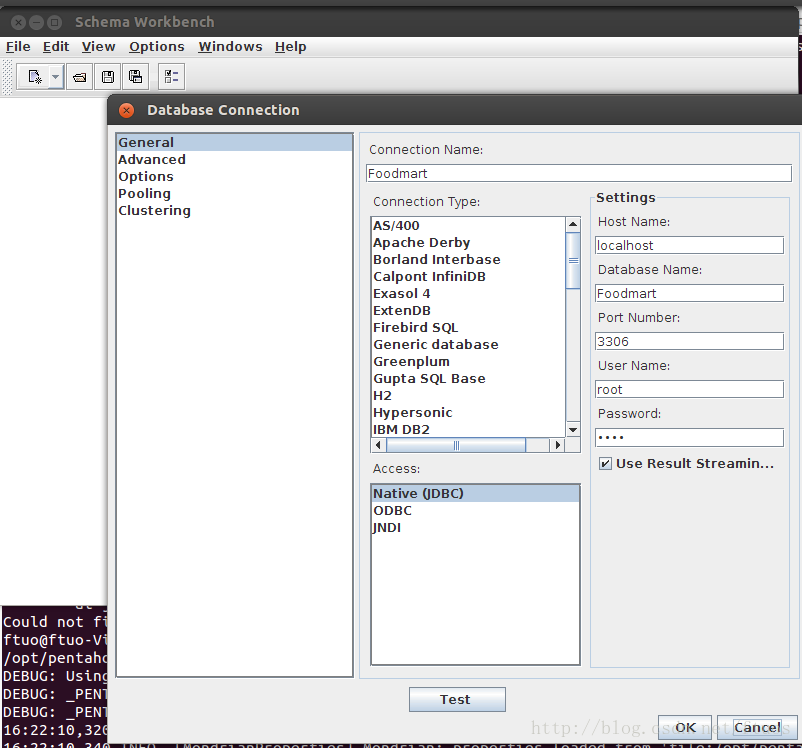802x748 pixels.
Task: Select Generic database connection type
Action: click(x=468, y=344)
